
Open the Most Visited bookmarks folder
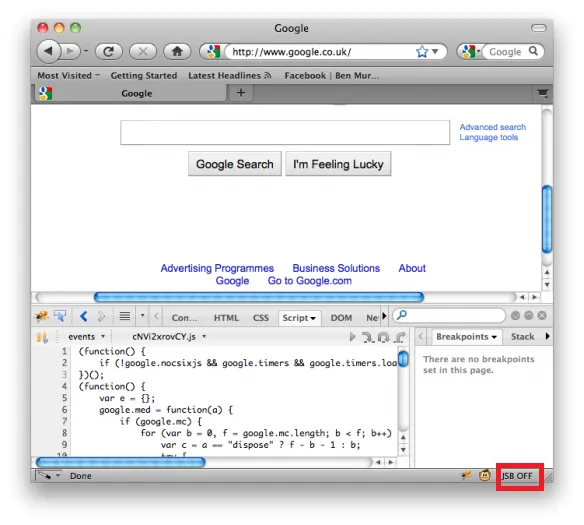(69, 76)
